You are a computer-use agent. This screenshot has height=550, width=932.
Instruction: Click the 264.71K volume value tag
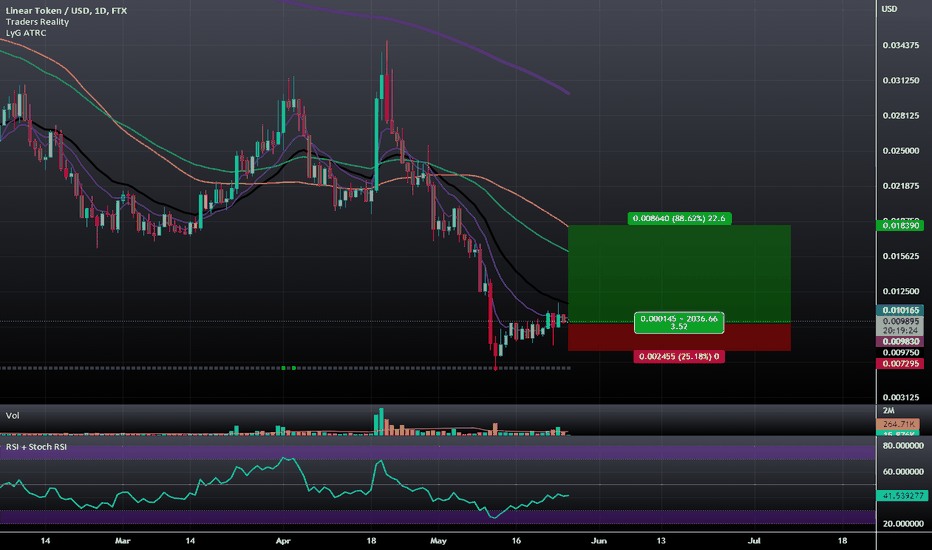[898, 424]
